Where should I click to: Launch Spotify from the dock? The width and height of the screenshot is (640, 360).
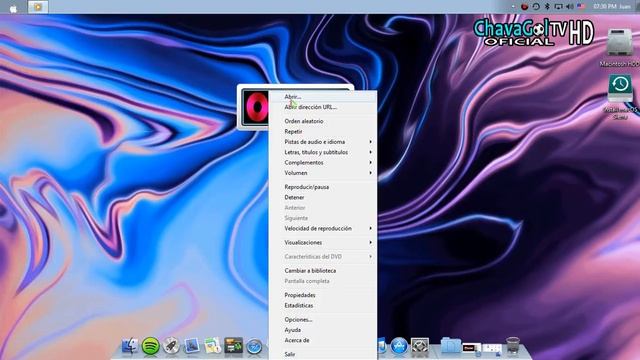tap(150, 346)
